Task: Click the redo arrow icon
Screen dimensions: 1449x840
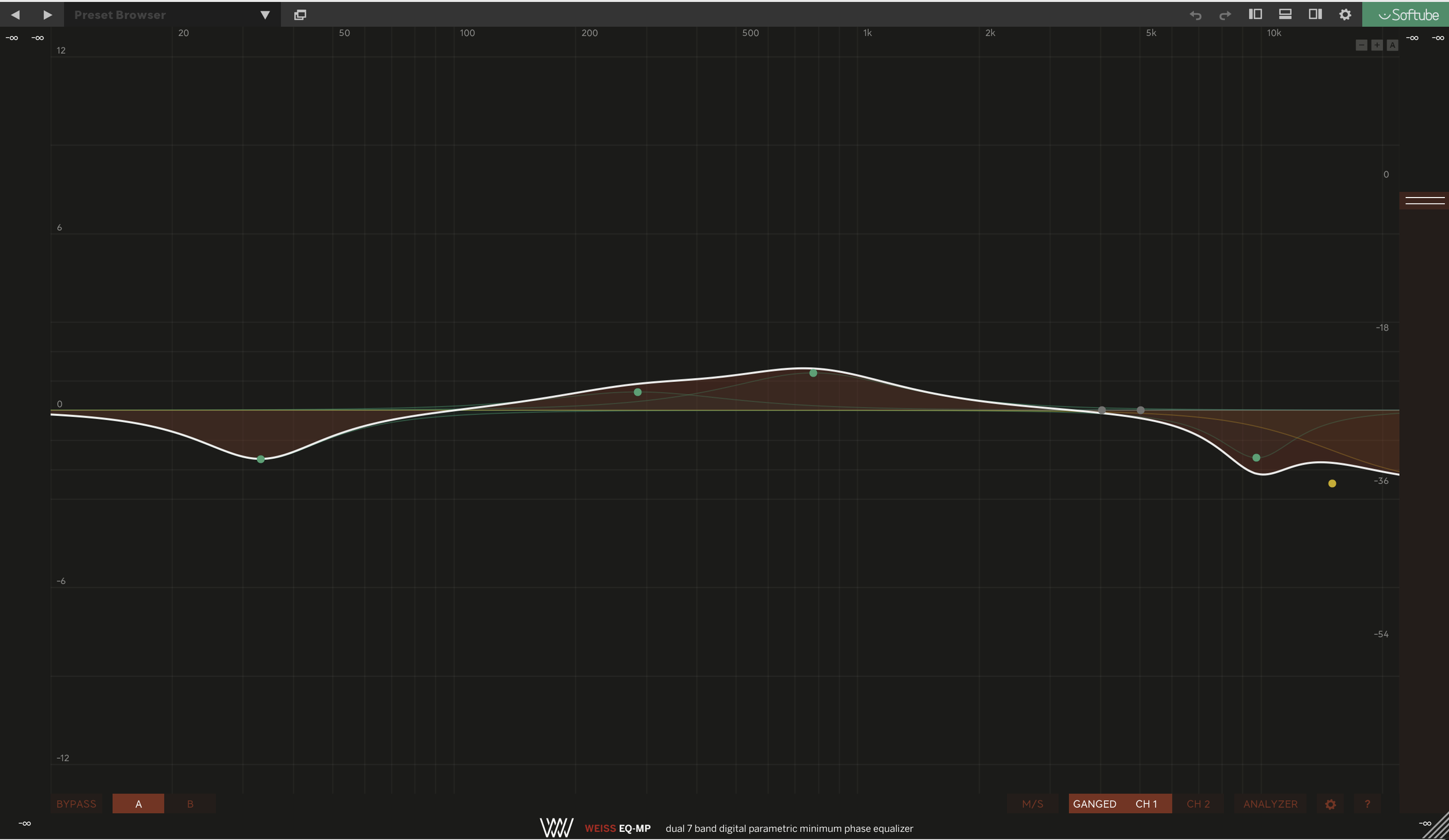Action: (x=1225, y=15)
